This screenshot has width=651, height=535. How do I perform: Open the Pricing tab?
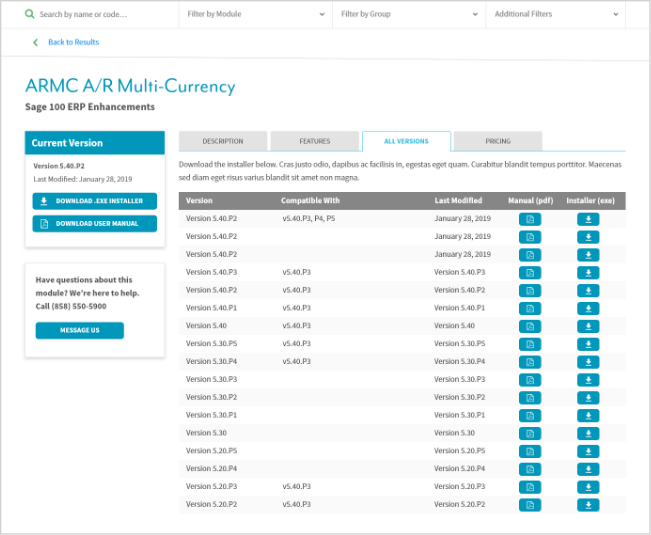click(498, 141)
